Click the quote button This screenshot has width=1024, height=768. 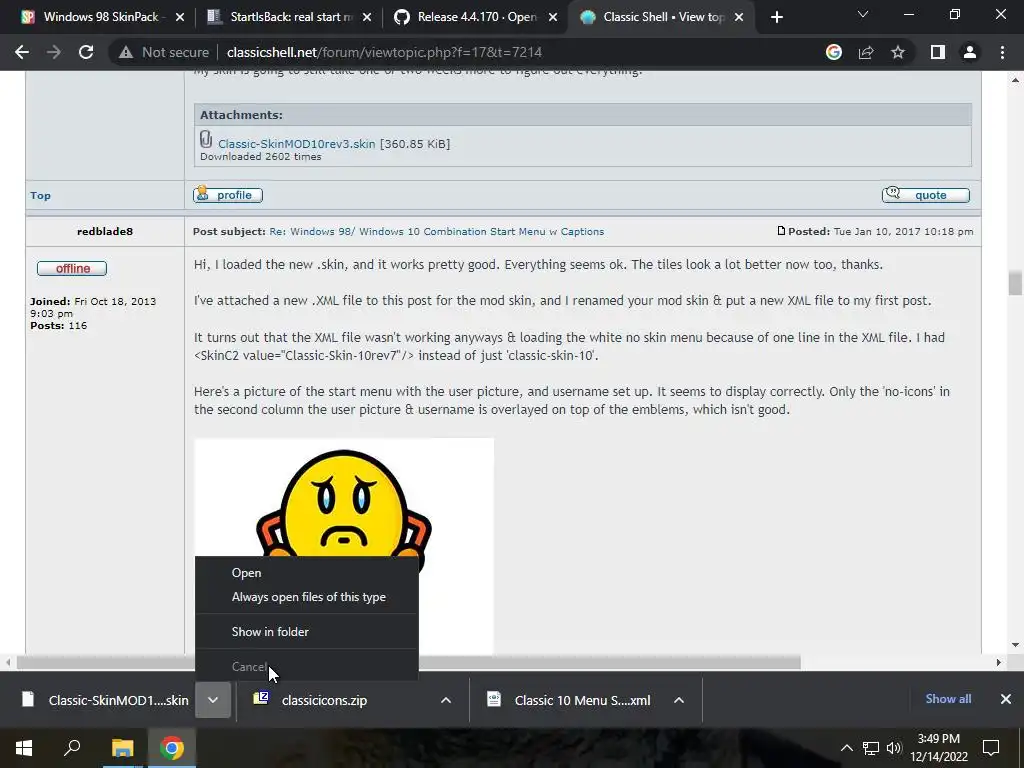925,195
